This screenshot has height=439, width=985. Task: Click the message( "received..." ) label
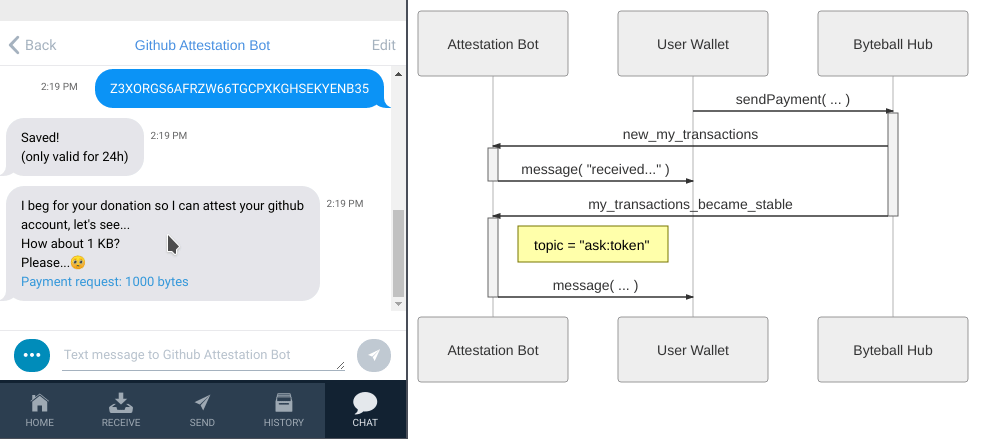[x=595, y=170]
